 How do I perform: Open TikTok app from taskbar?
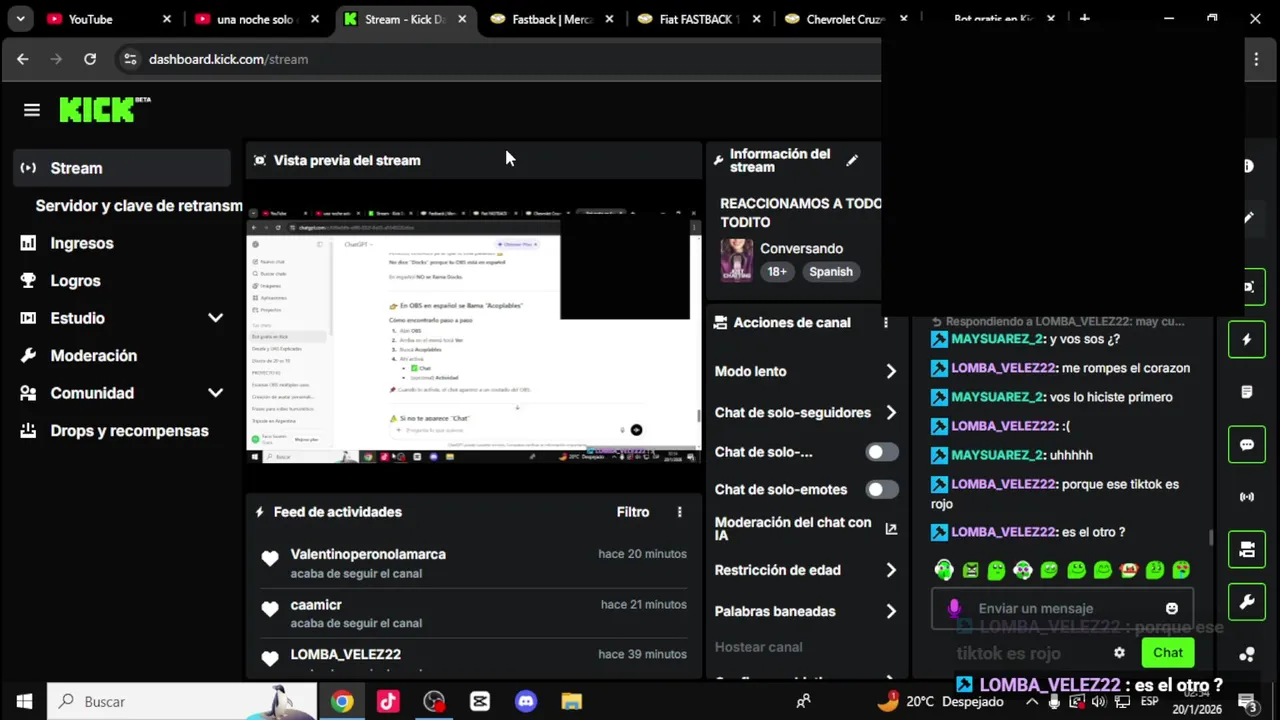pos(388,702)
